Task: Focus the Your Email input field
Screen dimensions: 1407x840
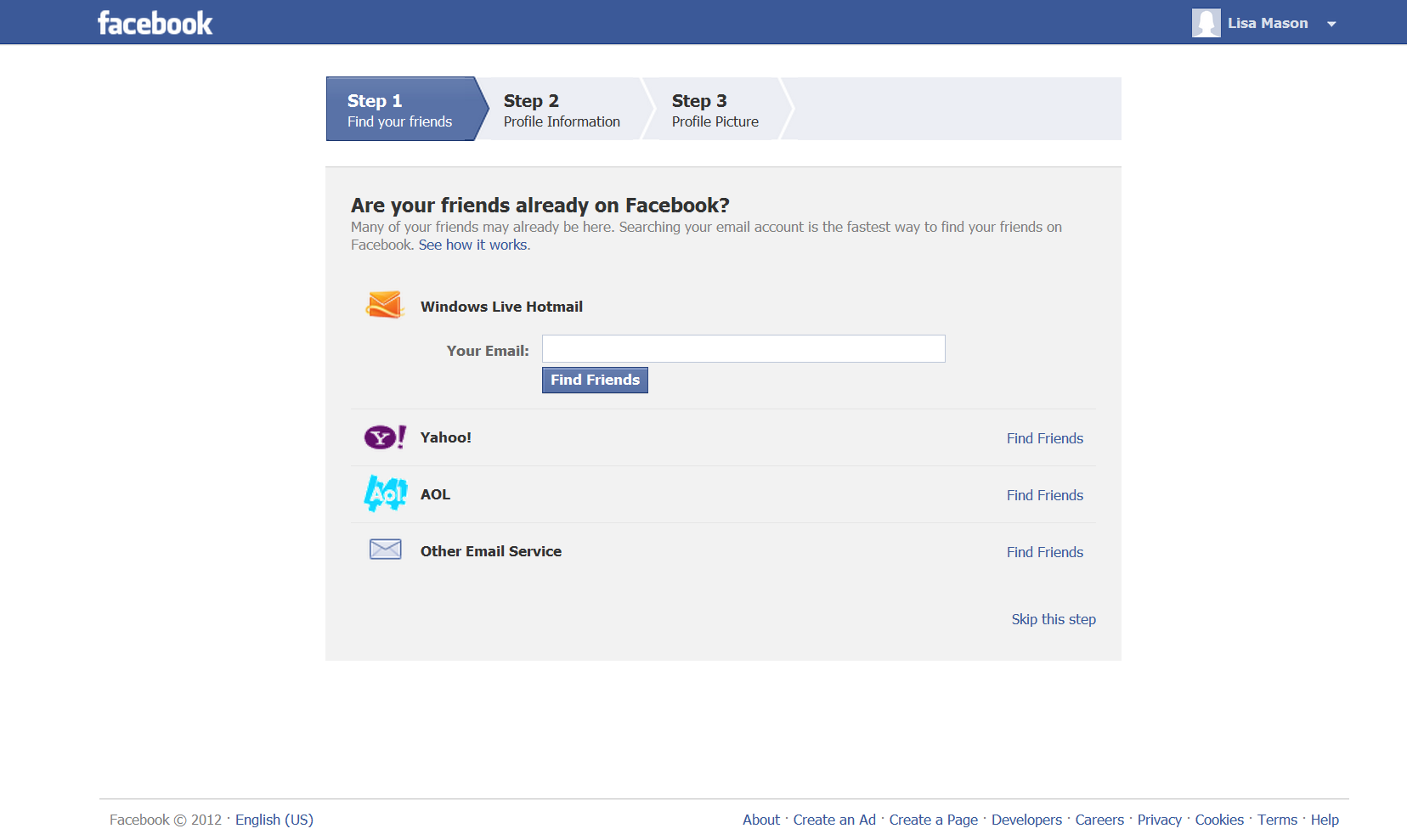Action: point(743,348)
